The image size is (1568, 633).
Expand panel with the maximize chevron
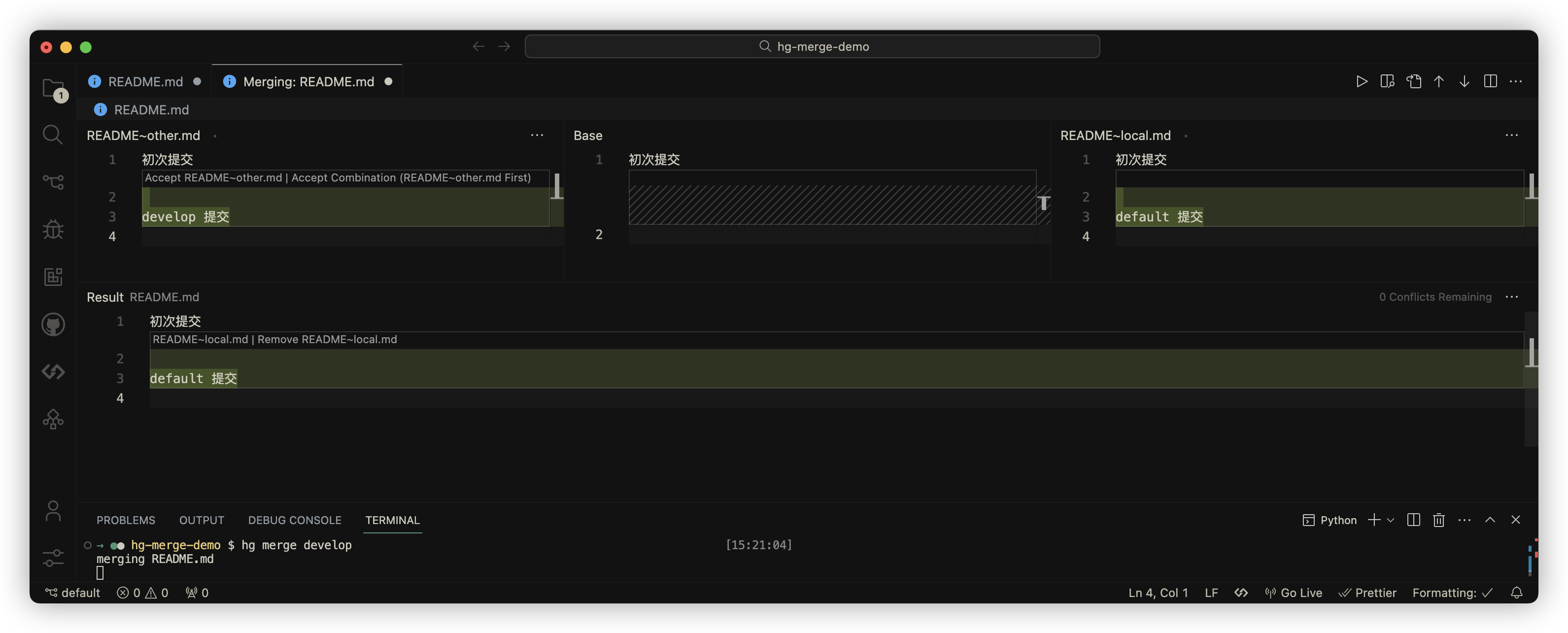[1490, 520]
